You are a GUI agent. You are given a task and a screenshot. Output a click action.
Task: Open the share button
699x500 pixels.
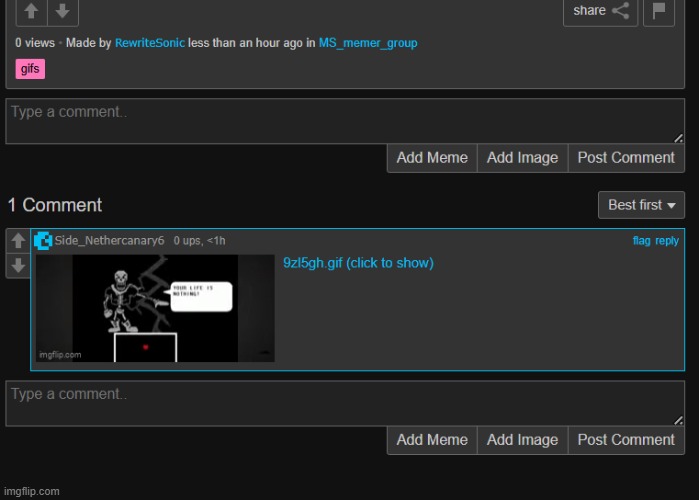coord(600,11)
